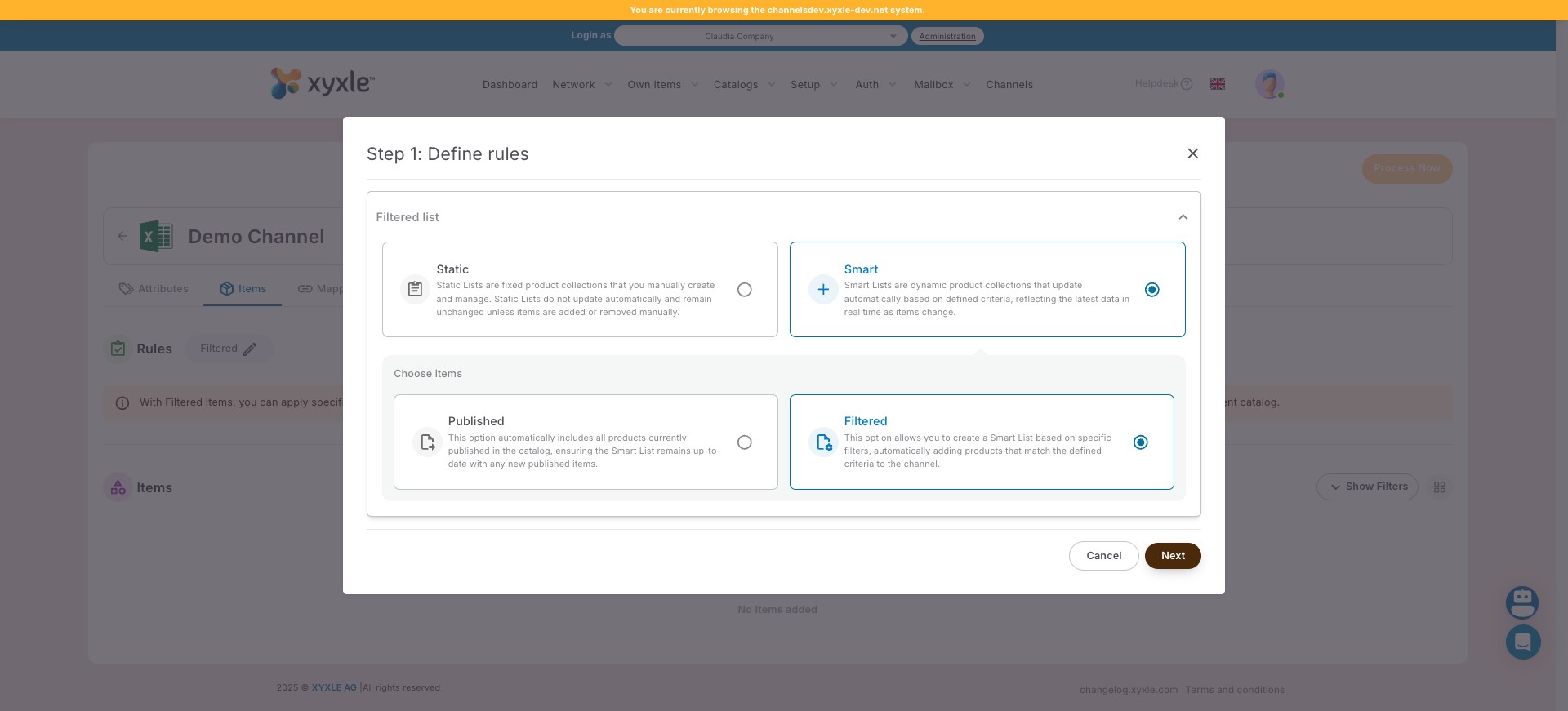Switch language via UK flag icon

click(x=1217, y=84)
